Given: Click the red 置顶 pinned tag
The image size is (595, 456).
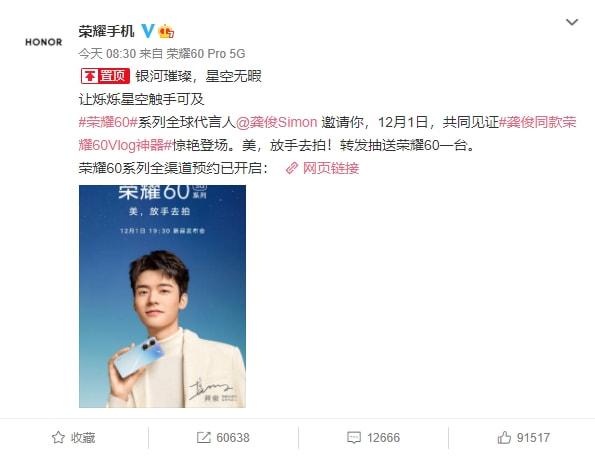Looking at the screenshot, I should tap(105, 76).
